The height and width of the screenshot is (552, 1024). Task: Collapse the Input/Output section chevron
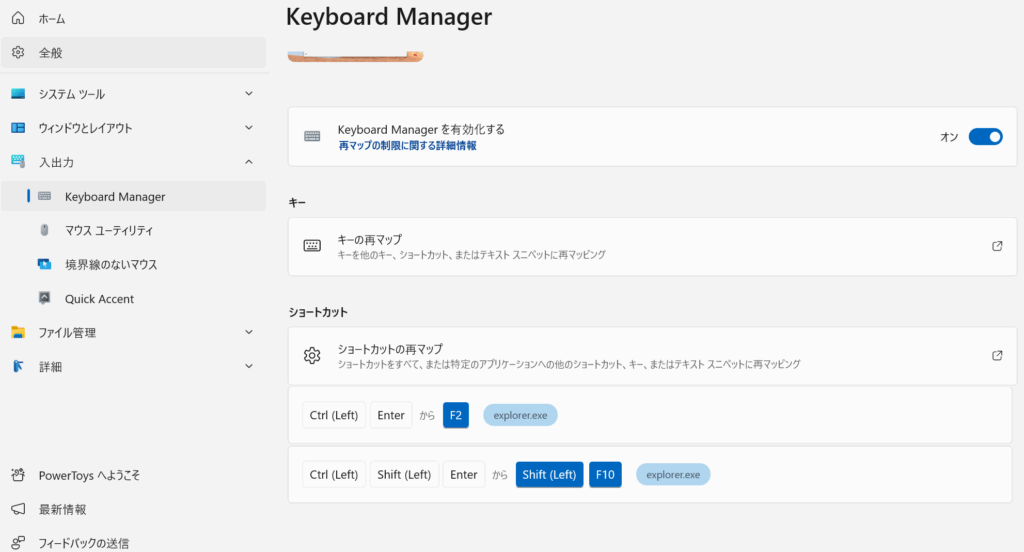click(x=249, y=162)
